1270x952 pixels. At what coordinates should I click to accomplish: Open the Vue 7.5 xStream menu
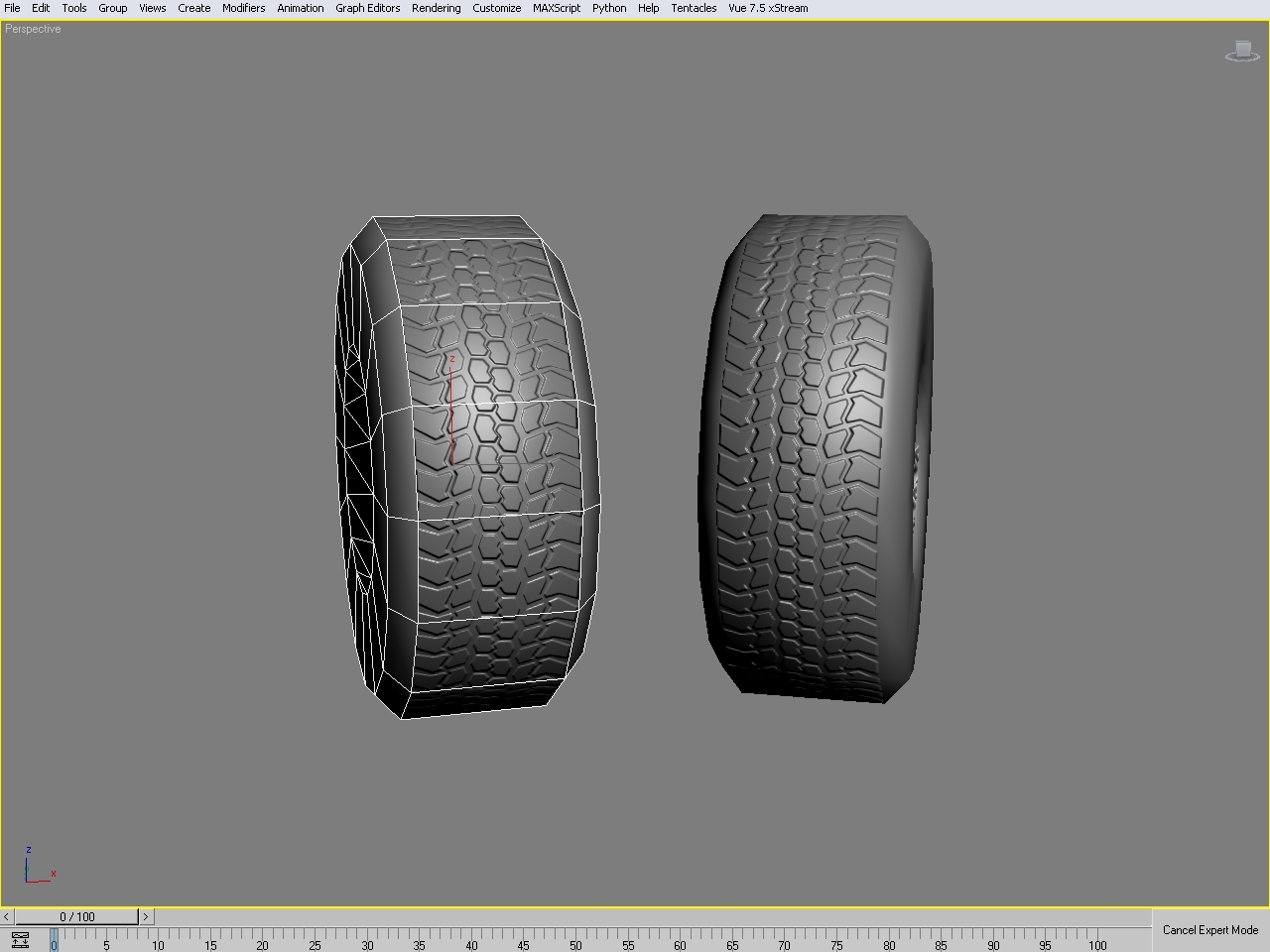(x=768, y=8)
